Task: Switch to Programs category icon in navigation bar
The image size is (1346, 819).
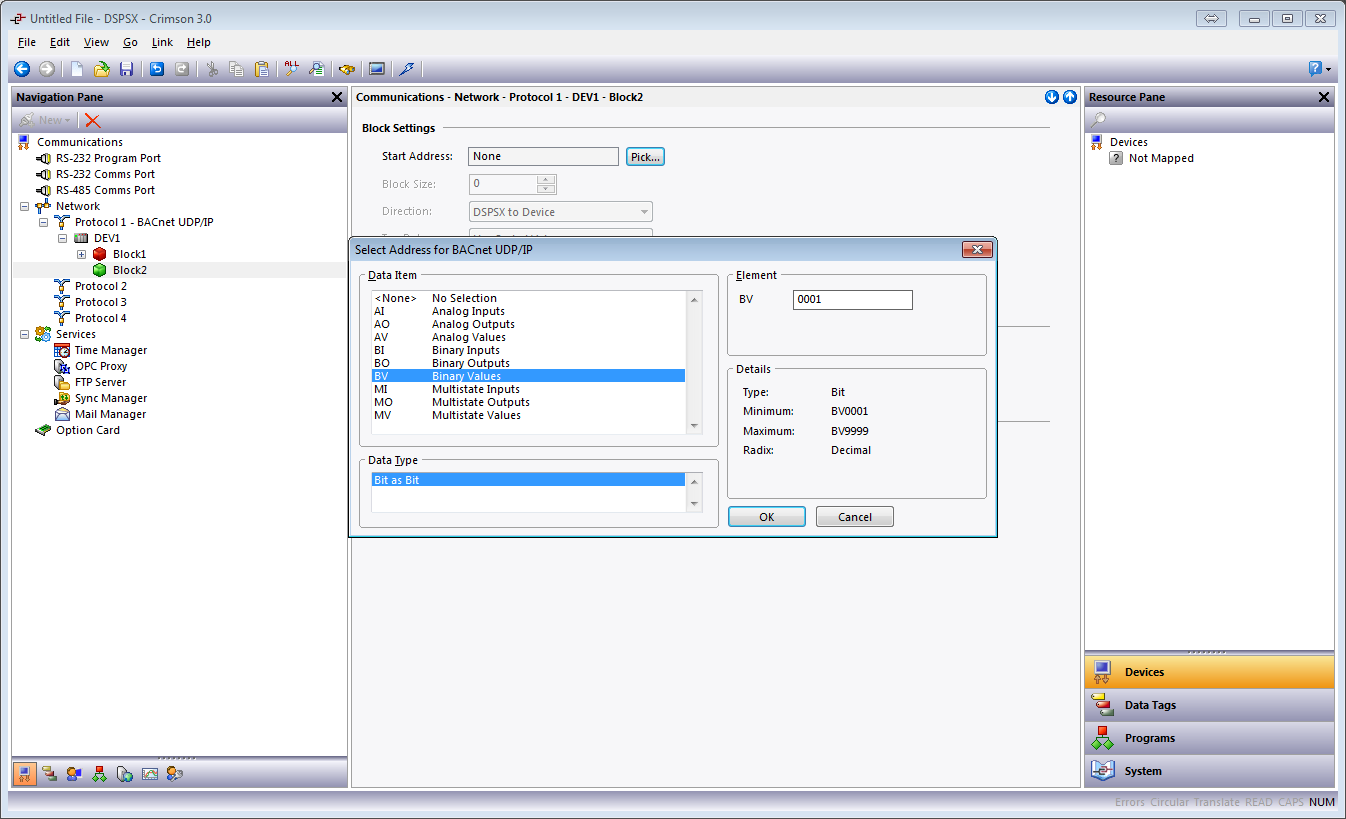Action: [99, 773]
